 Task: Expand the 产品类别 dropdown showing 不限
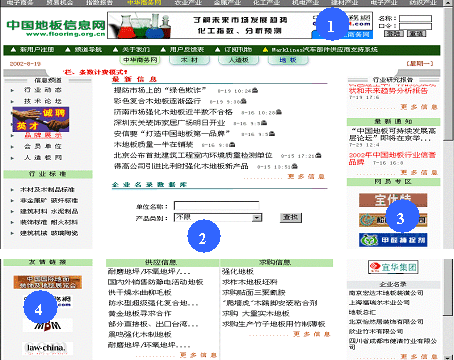coord(218,218)
